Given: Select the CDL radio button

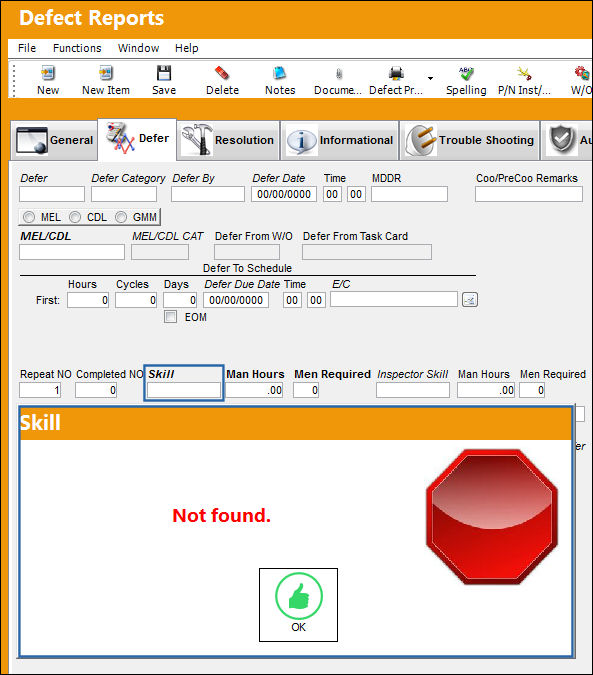Looking at the screenshot, I should 75,217.
